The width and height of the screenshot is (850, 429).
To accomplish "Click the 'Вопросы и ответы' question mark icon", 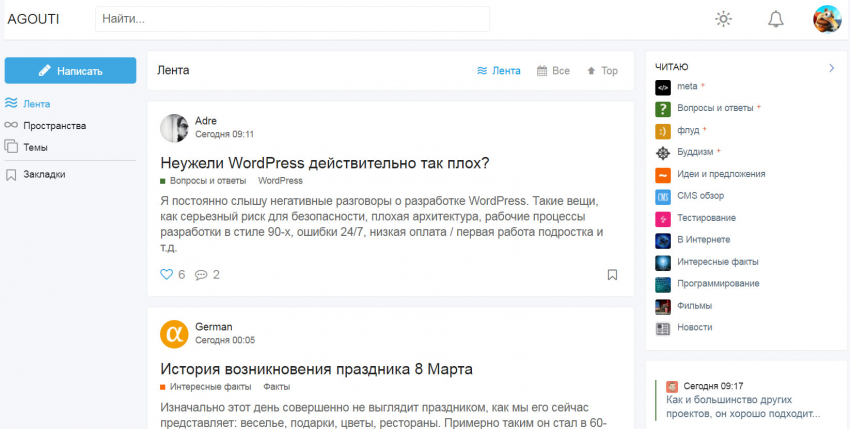I will 662,109.
